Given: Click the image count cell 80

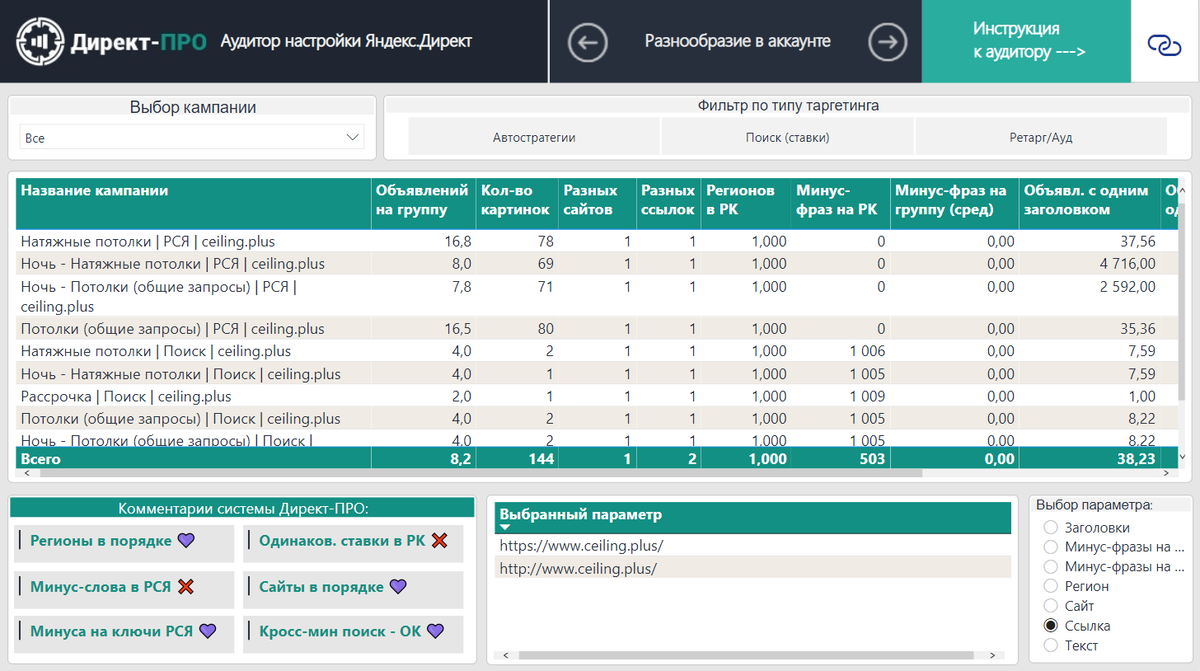Looking at the screenshot, I should pos(545,329).
